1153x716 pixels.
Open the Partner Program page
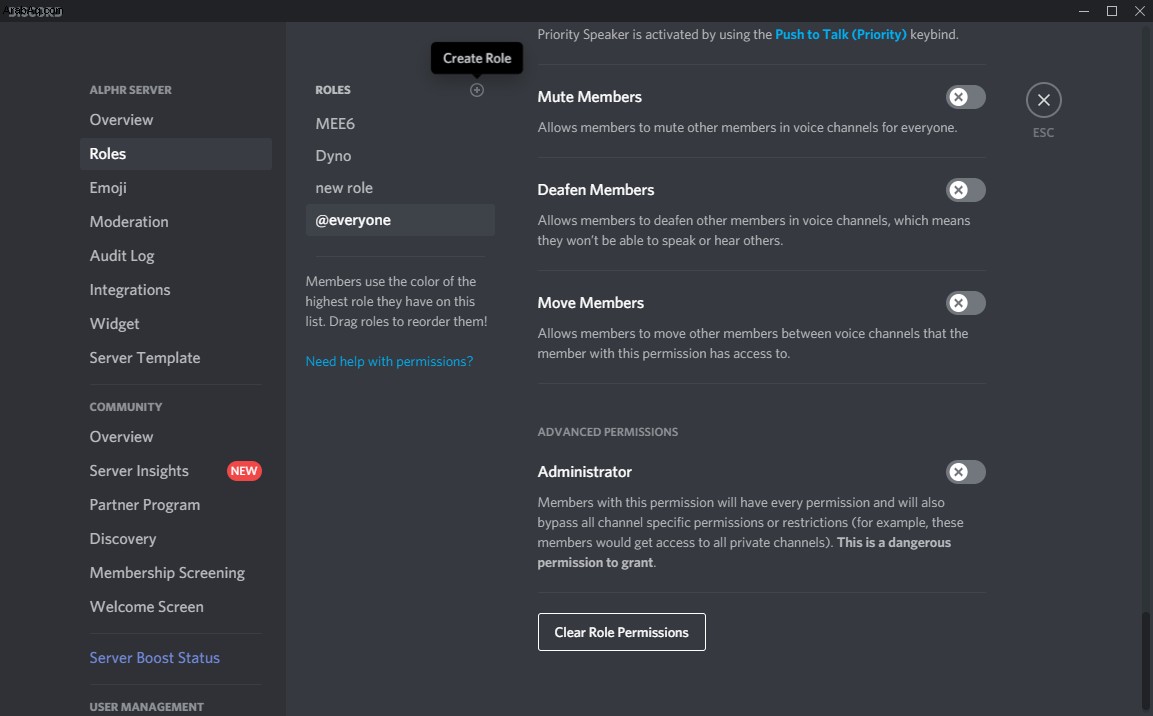(x=176, y=504)
